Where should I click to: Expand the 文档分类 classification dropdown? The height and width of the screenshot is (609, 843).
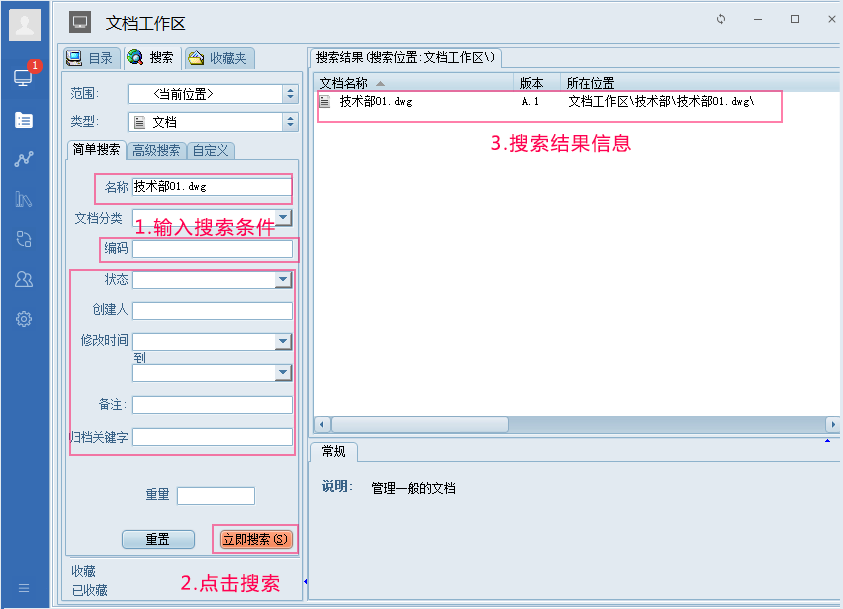[281, 218]
